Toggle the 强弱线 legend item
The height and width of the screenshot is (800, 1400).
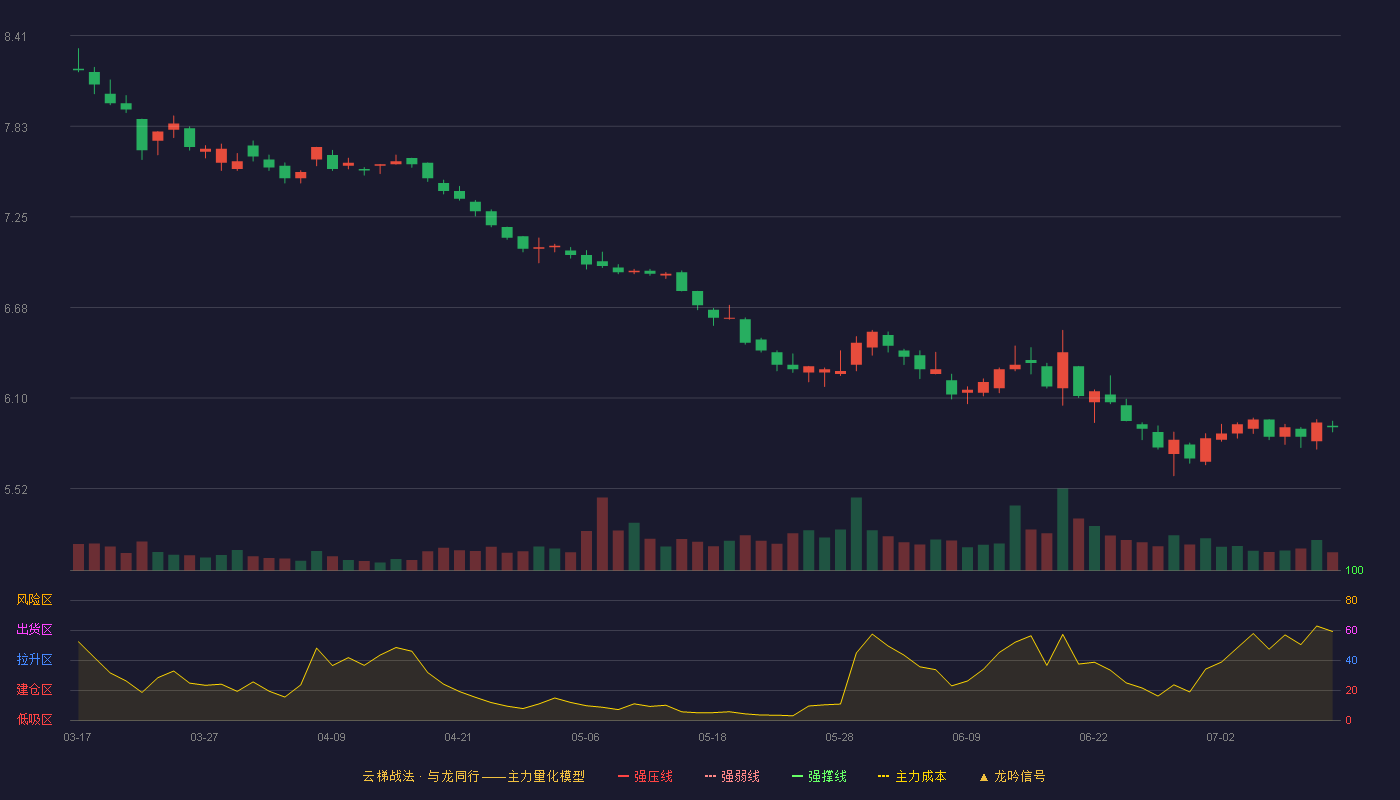pyautogui.click(x=732, y=776)
